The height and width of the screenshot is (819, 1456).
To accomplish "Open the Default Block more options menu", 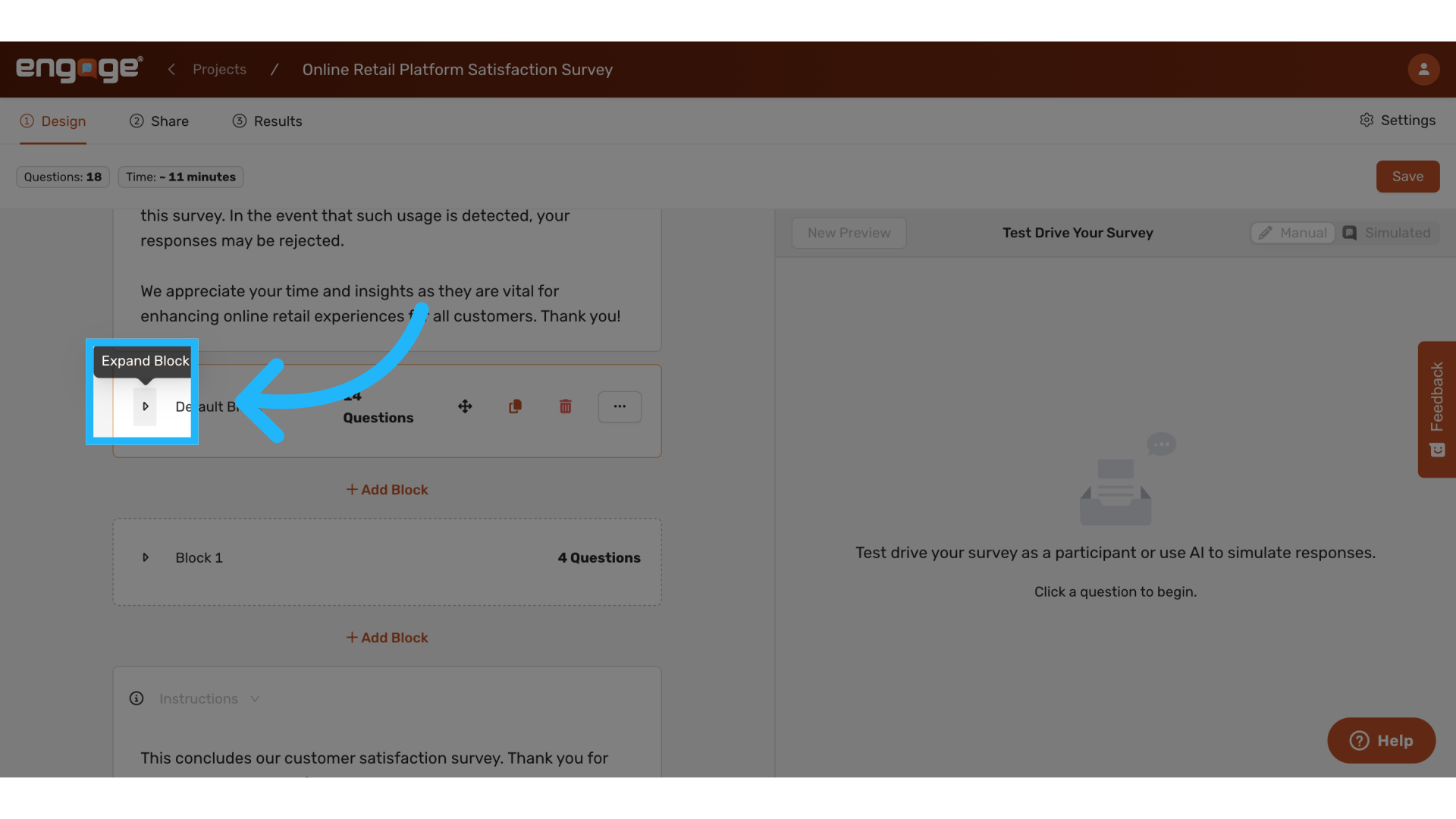I will pos(620,406).
